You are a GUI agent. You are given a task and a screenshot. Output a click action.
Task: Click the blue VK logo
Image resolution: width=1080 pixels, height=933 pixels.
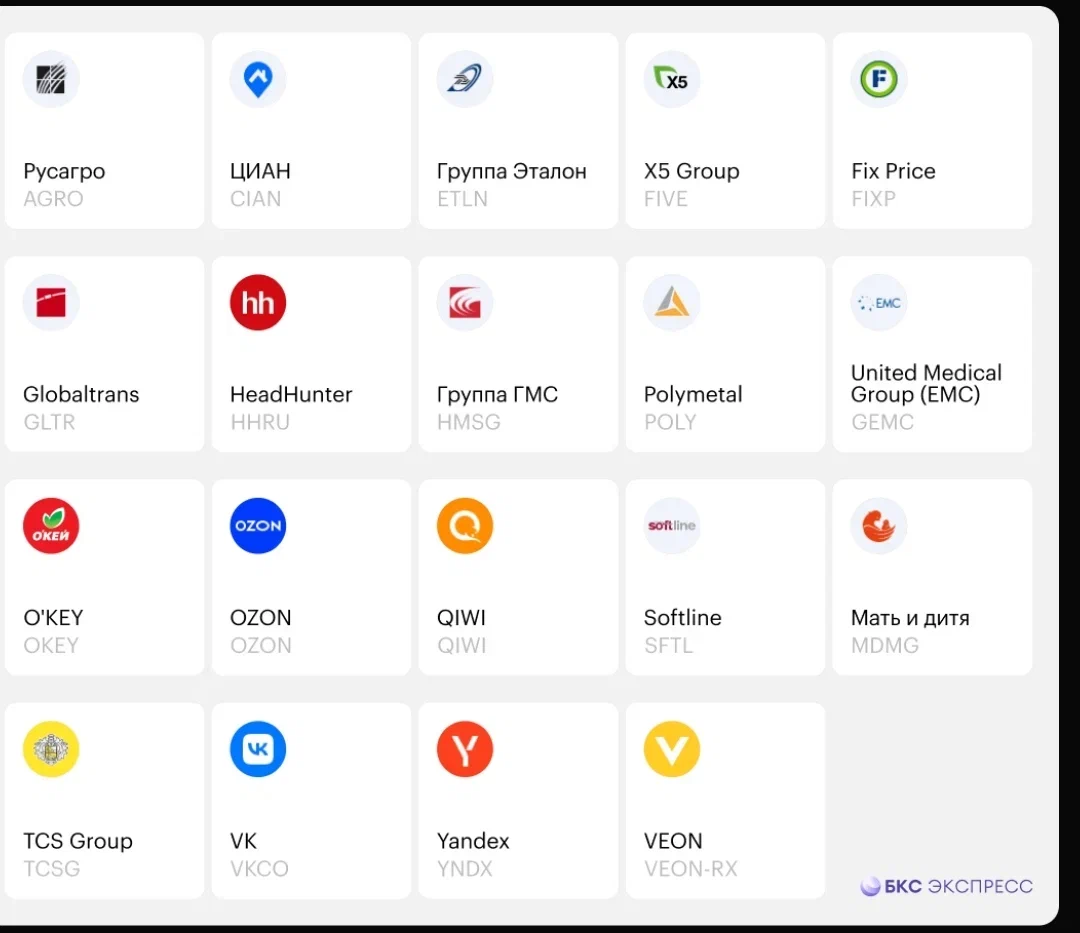point(258,749)
